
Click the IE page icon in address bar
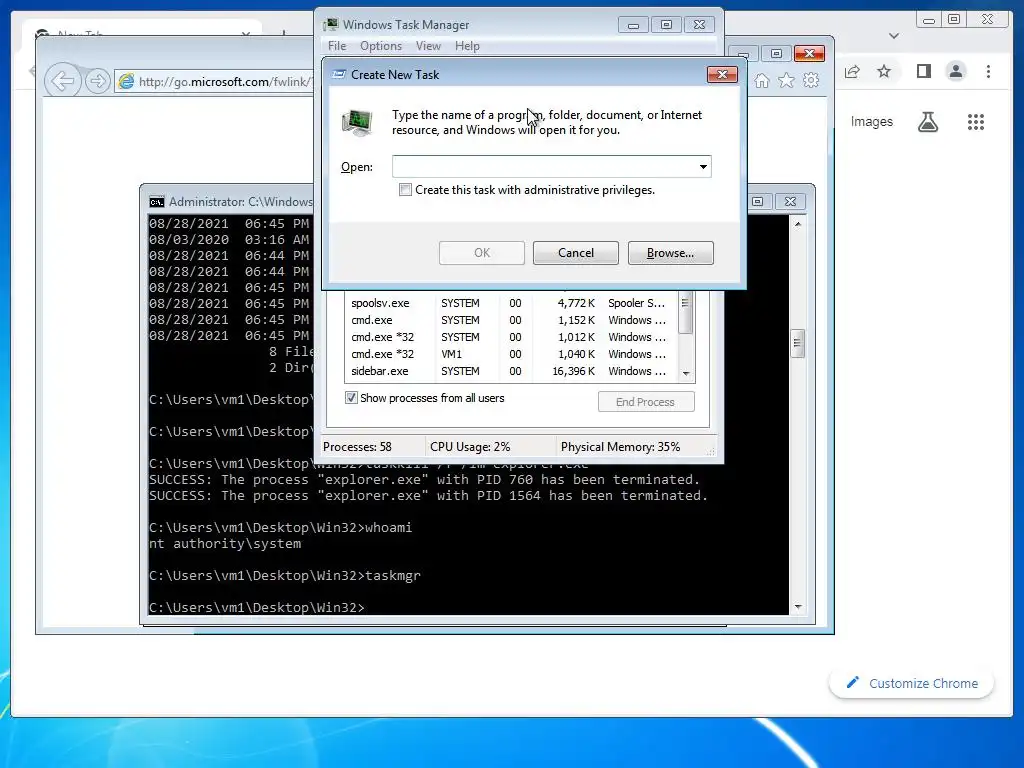click(x=126, y=81)
